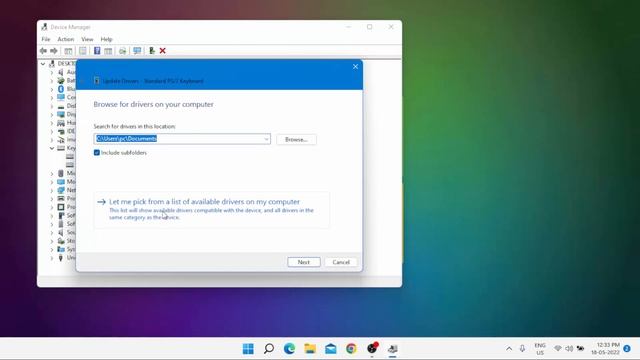This screenshot has width=640, height=360.
Task: Open the driver location path dropdown arrow
Action: (x=266, y=139)
